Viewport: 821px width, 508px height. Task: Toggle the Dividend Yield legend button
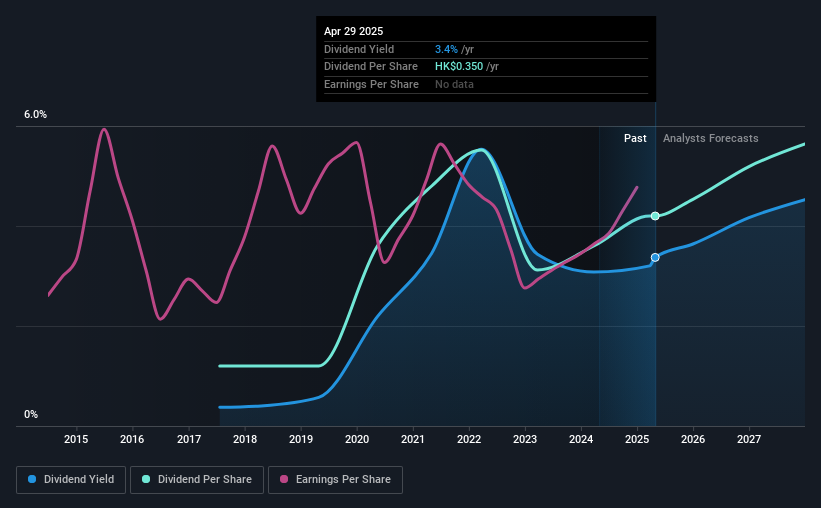point(71,480)
